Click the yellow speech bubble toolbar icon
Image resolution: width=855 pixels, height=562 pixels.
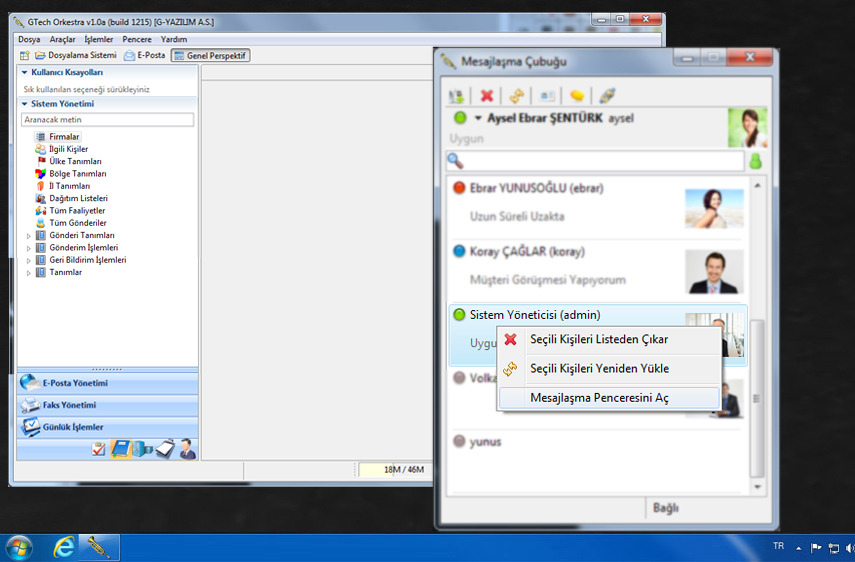[577, 96]
